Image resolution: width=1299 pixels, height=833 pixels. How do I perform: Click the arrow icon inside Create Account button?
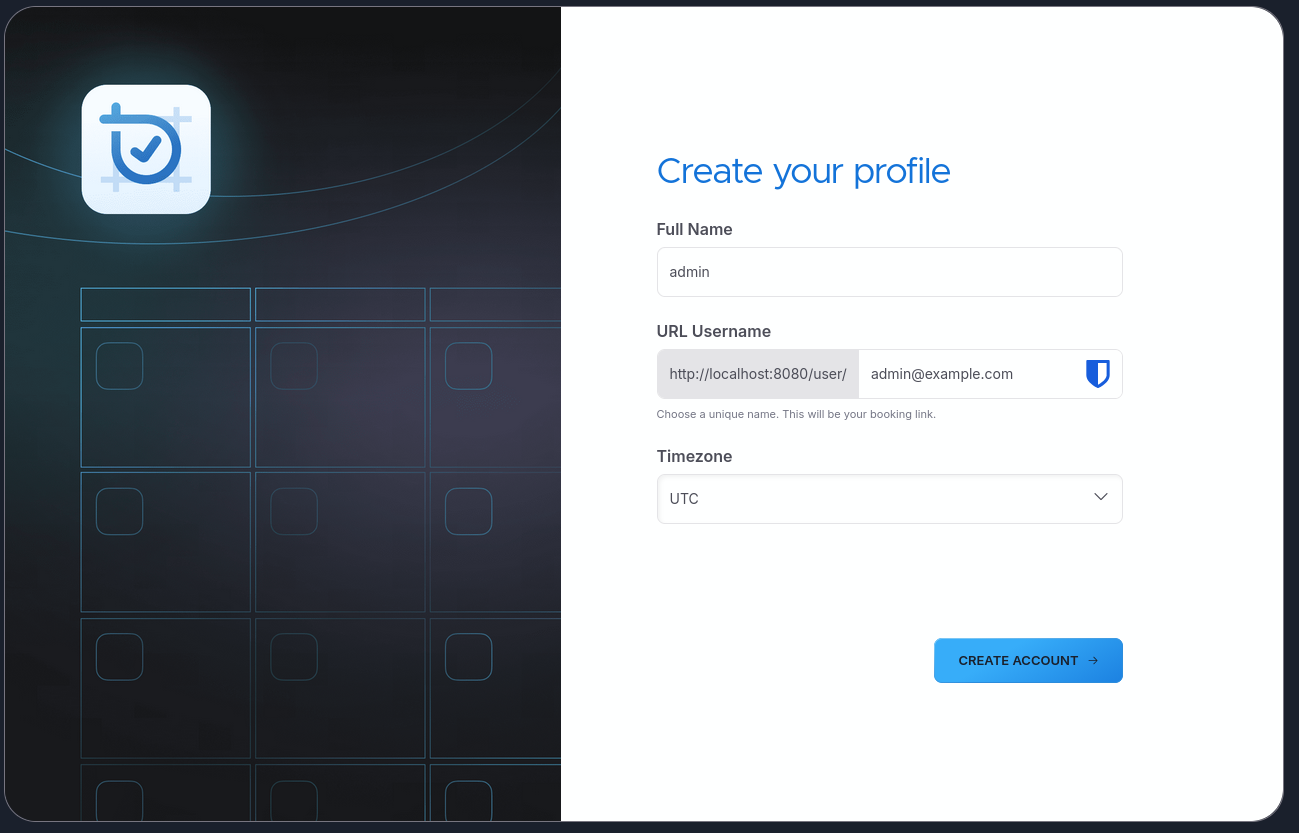point(1093,660)
